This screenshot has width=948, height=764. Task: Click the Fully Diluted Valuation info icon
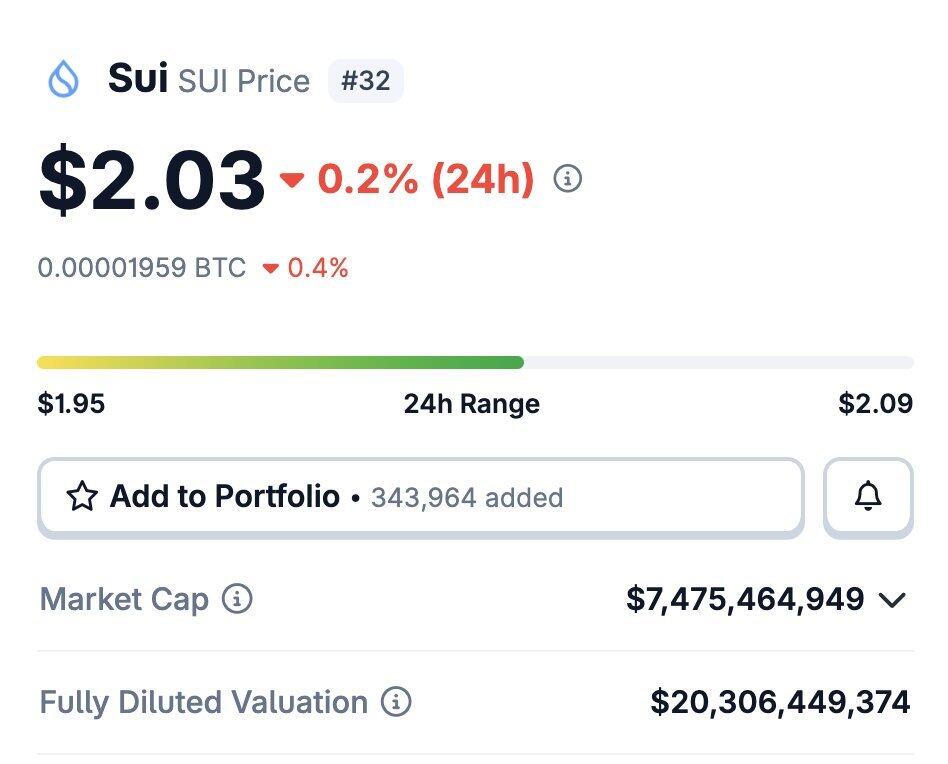[396, 702]
